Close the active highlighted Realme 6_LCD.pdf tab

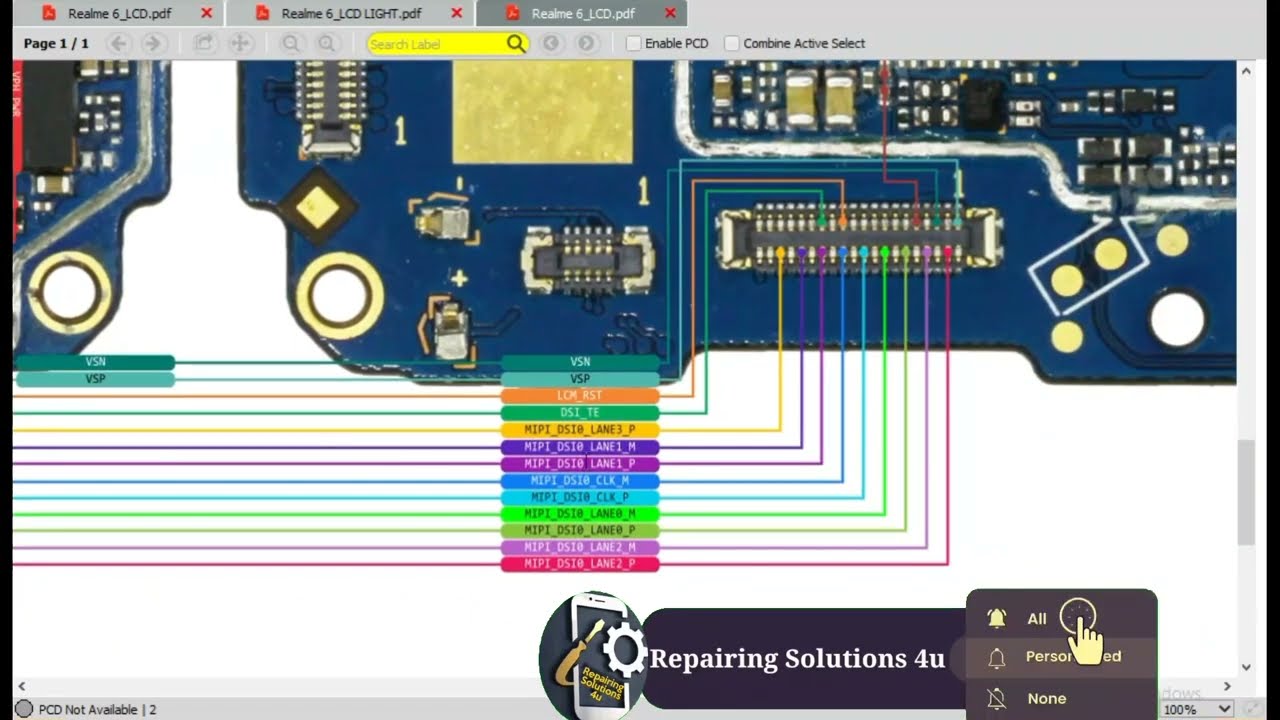pos(670,13)
